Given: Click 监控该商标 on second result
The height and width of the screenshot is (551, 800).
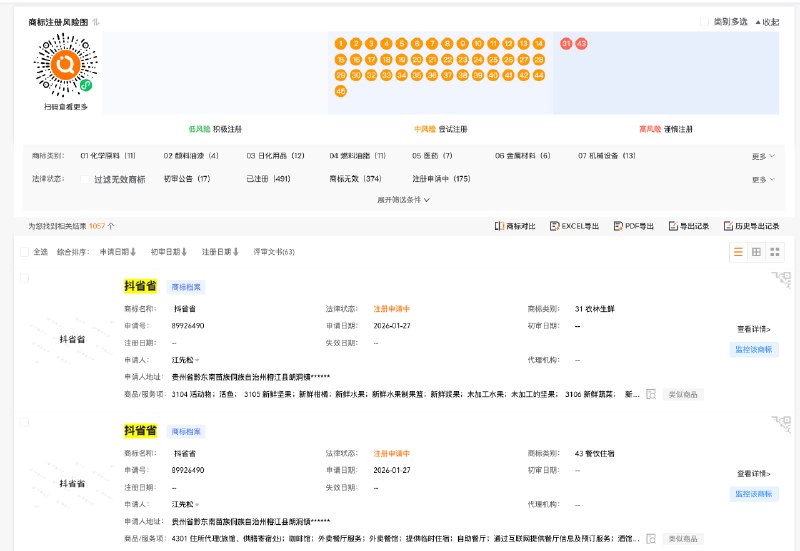Looking at the screenshot, I should pyautogui.click(x=753, y=494).
